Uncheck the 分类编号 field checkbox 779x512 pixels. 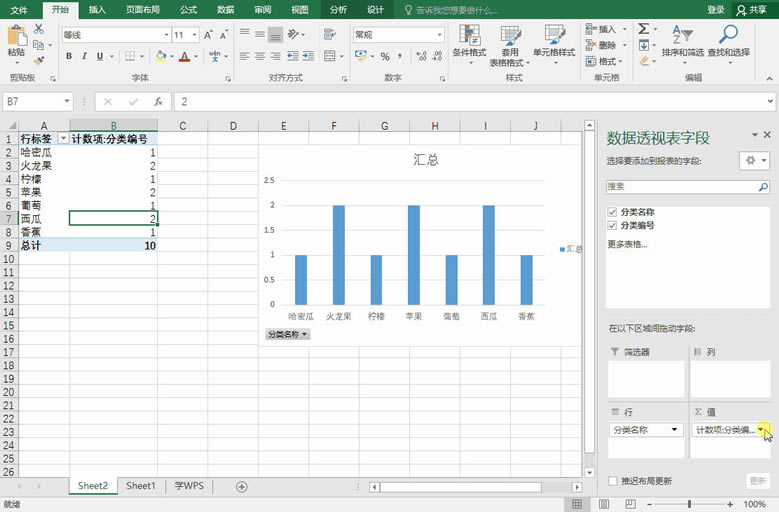[612, 225]
